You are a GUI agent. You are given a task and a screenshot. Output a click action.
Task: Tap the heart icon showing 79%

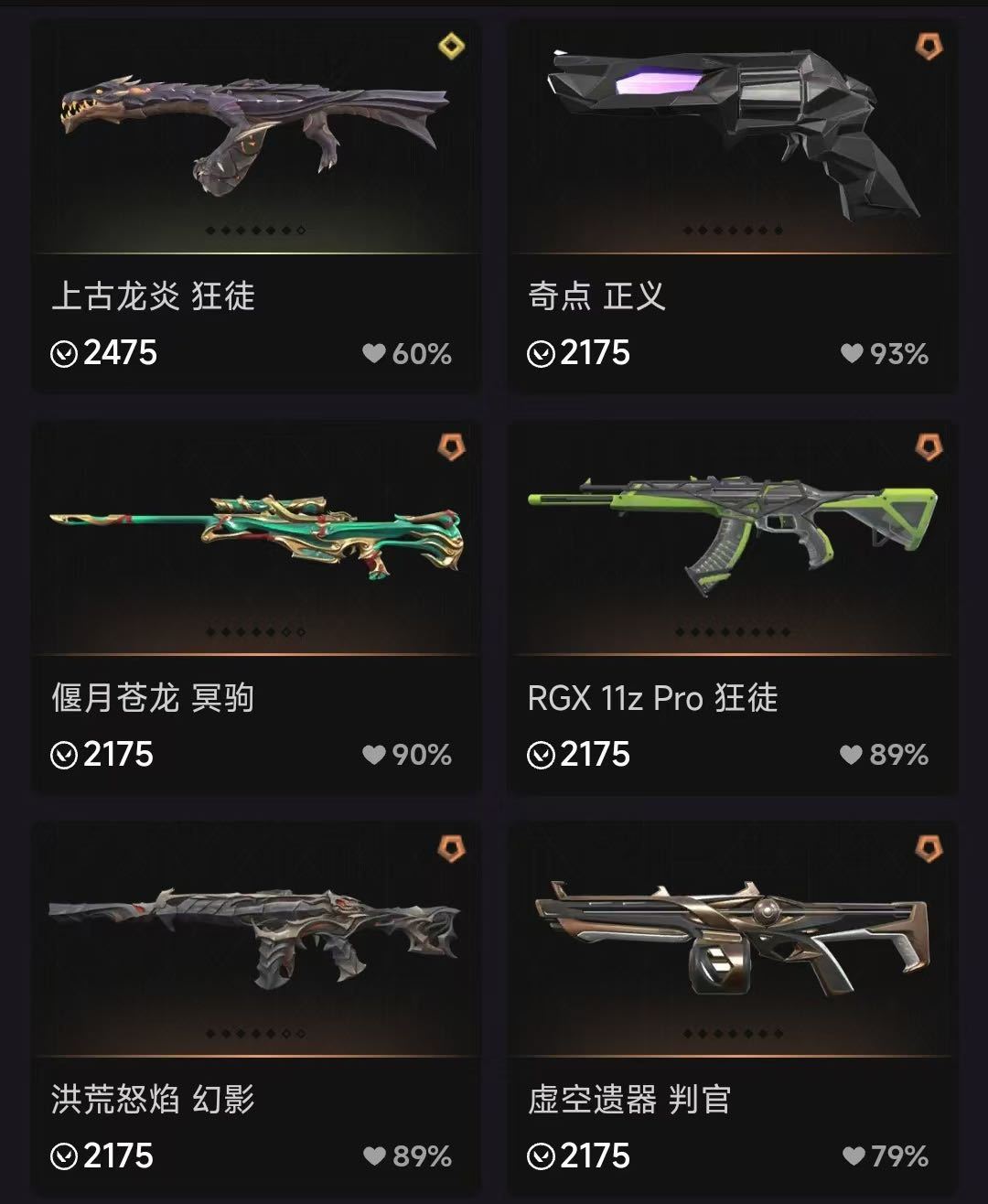(854, 1156)
